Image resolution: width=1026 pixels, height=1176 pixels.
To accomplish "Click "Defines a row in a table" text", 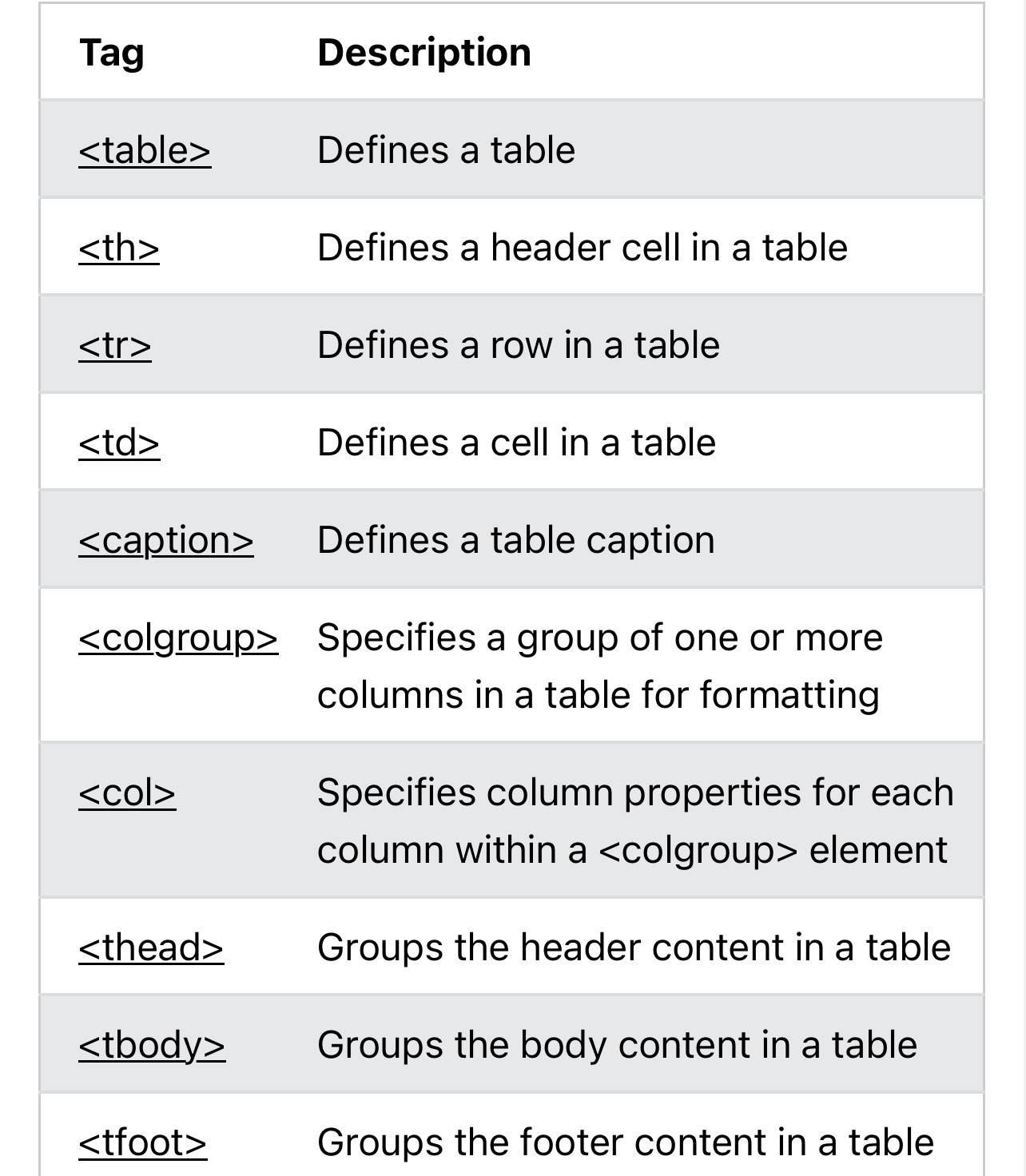I will tap(519, 345).
